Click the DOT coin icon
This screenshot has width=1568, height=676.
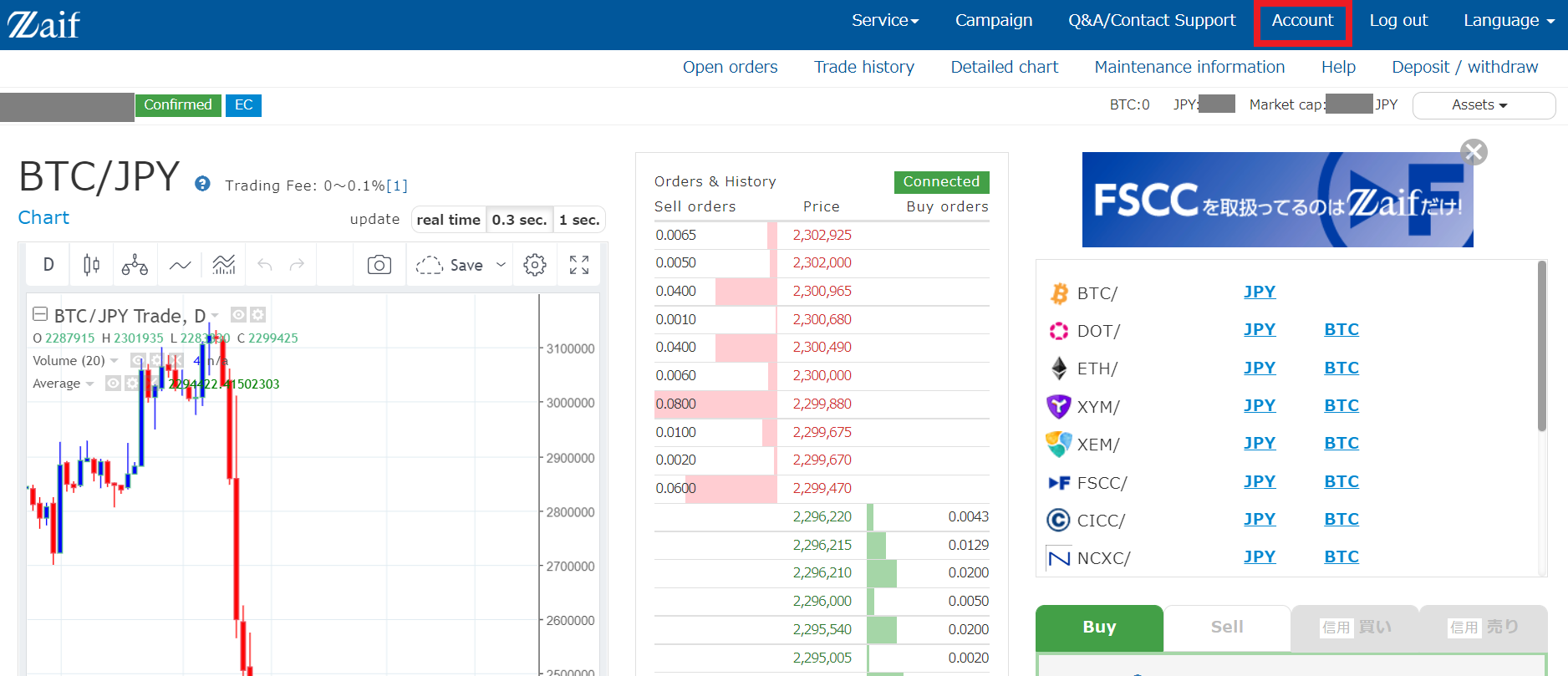(x=1059, y=331)
